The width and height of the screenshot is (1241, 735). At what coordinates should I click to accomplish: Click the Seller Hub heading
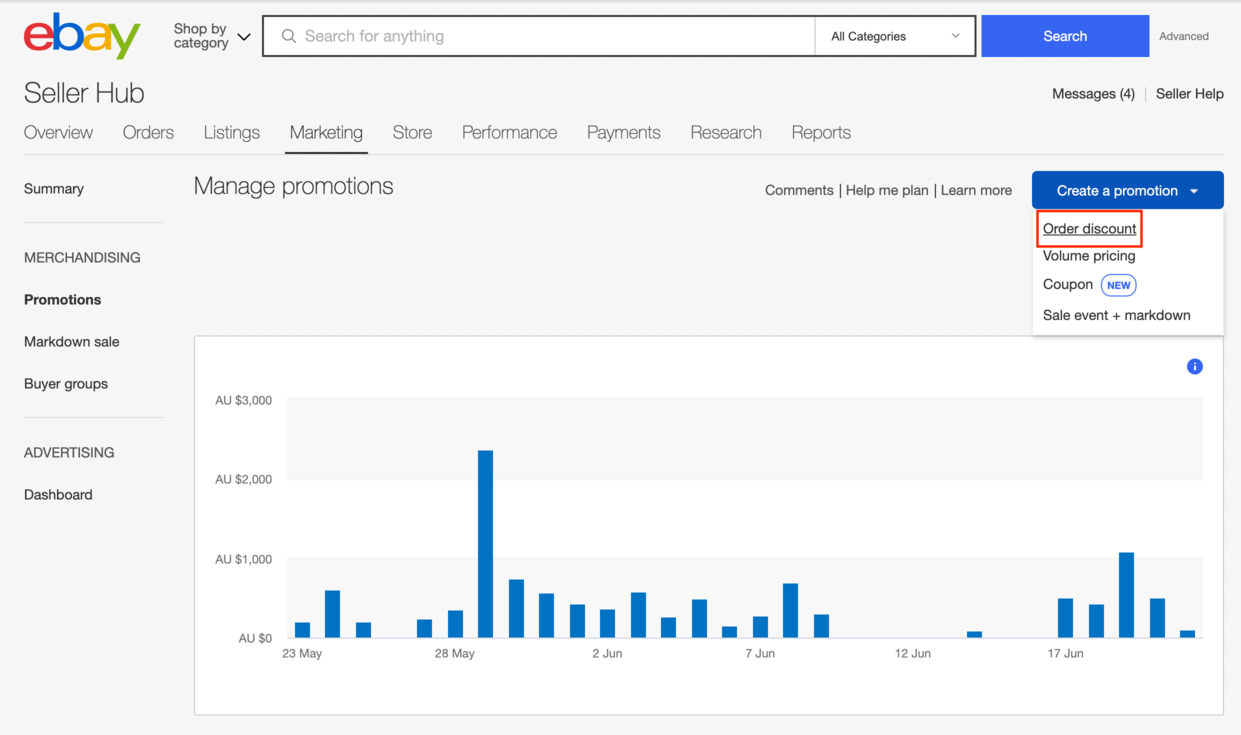pyautogui.click(x=84, y=93)
